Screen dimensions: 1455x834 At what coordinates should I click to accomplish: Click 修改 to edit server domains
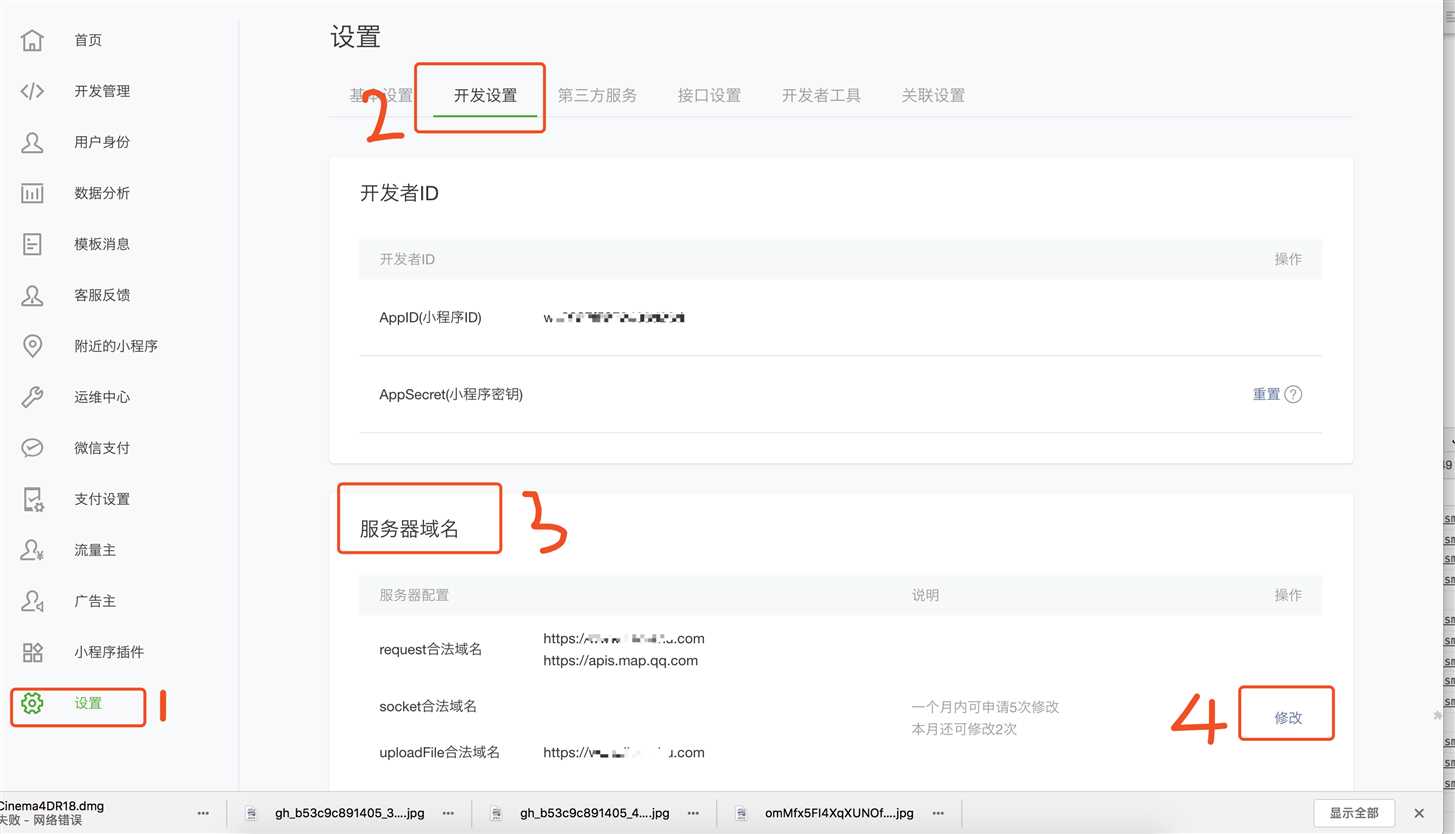1288,718
